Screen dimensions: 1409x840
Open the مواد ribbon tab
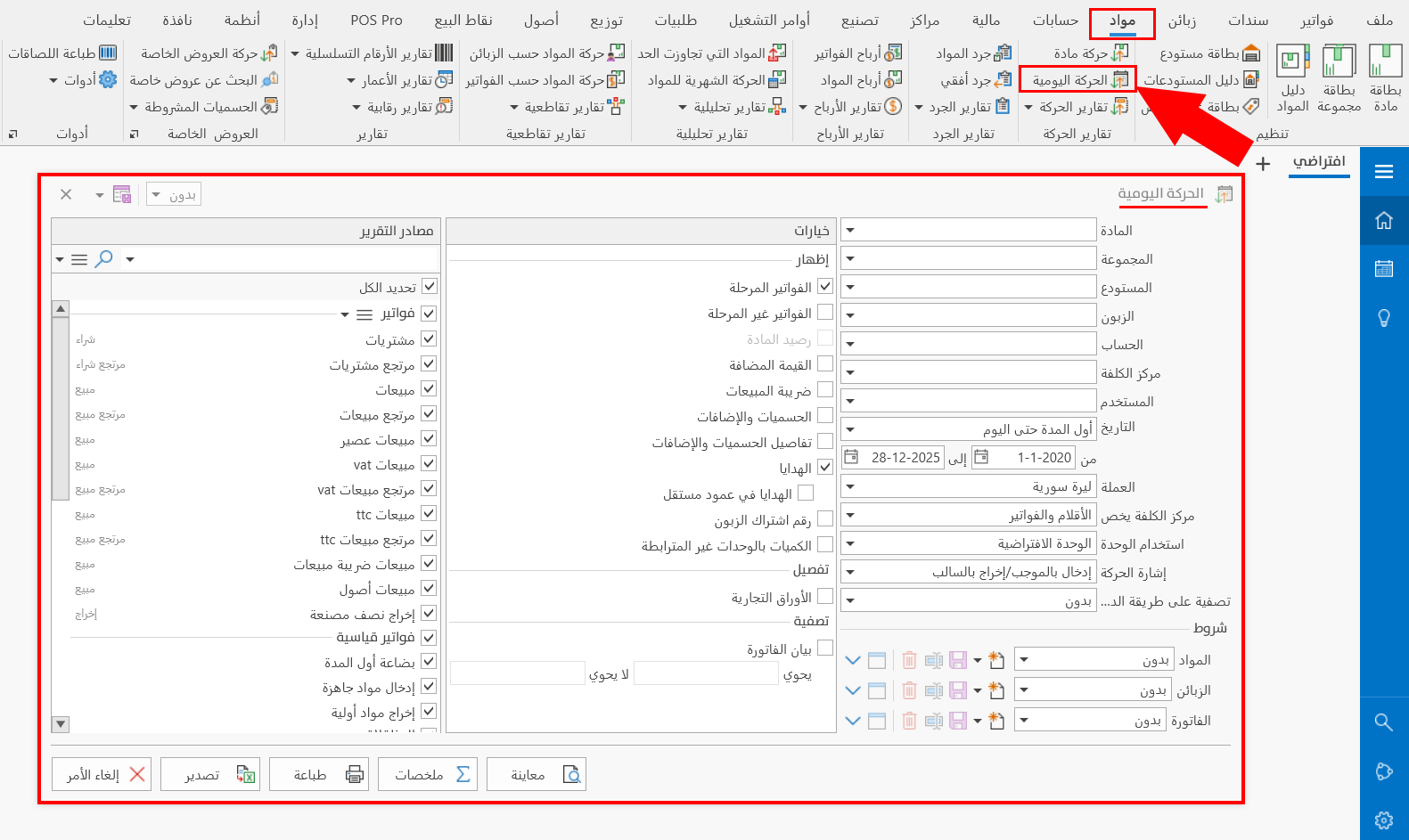[1122, 20]
